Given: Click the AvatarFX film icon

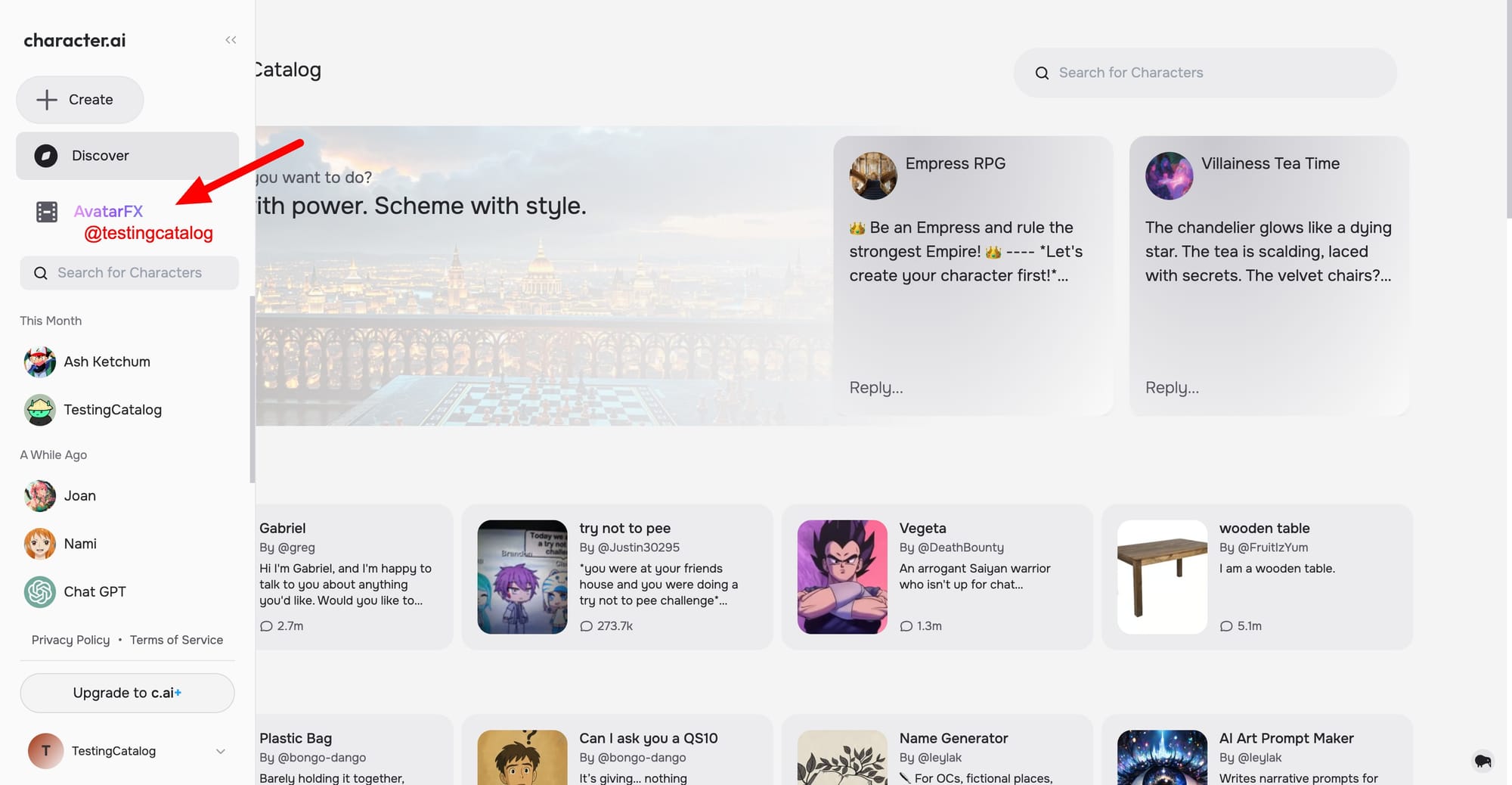Looking at the screenshot, I should 47,212.
